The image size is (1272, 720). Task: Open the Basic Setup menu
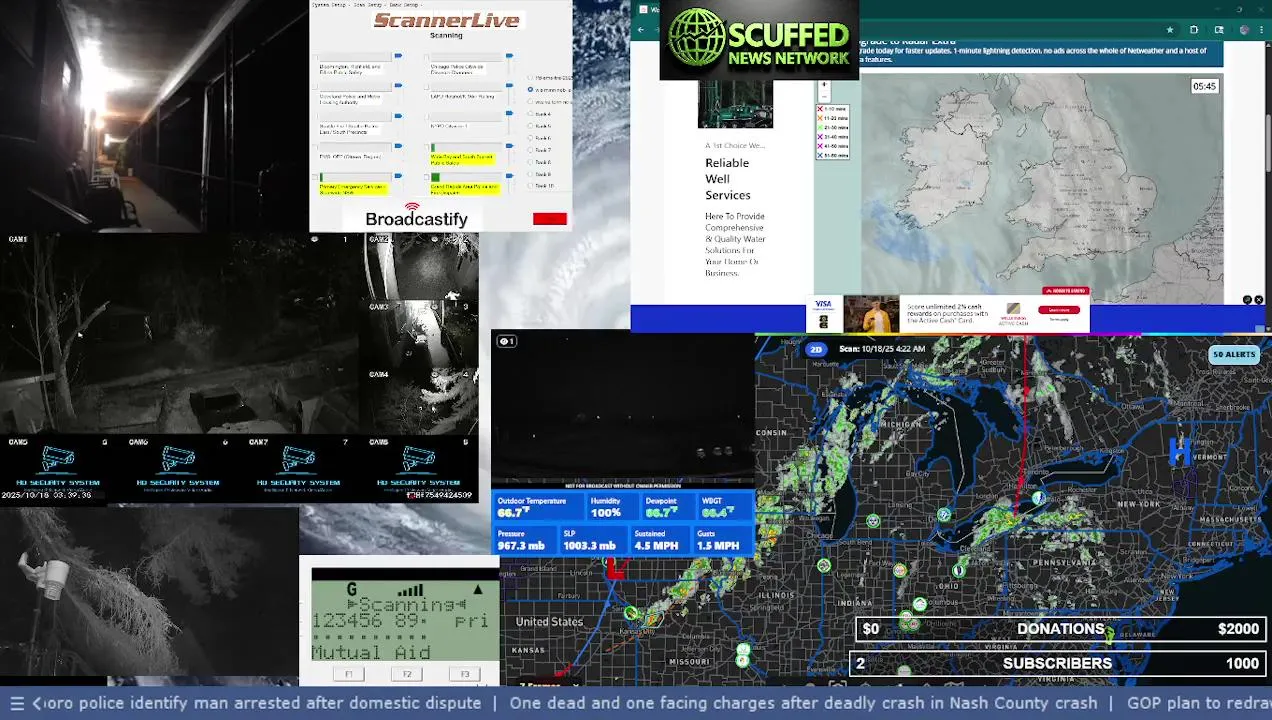click(x=404, y=5)
